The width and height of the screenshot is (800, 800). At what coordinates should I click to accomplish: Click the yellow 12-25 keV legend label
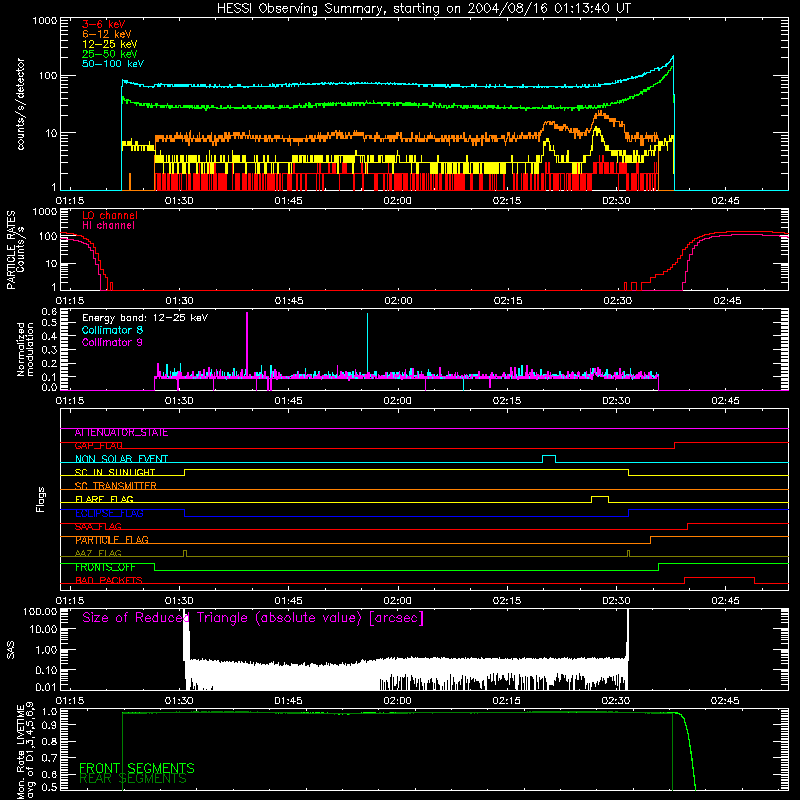click(x=109, y=44)
